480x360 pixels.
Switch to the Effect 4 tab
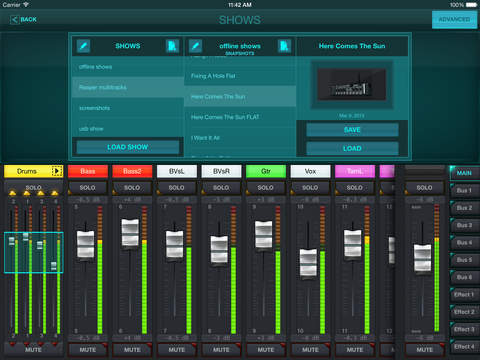(464, 346)
